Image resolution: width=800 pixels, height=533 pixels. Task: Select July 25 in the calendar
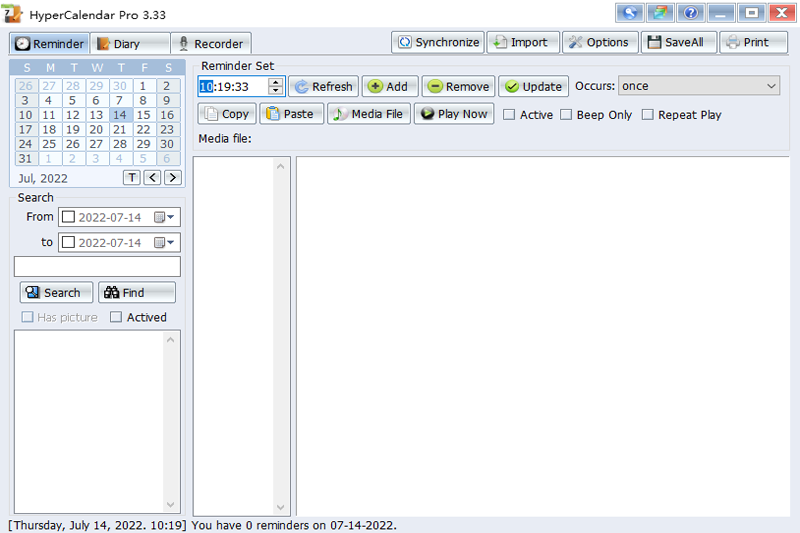tap(49, 144)
